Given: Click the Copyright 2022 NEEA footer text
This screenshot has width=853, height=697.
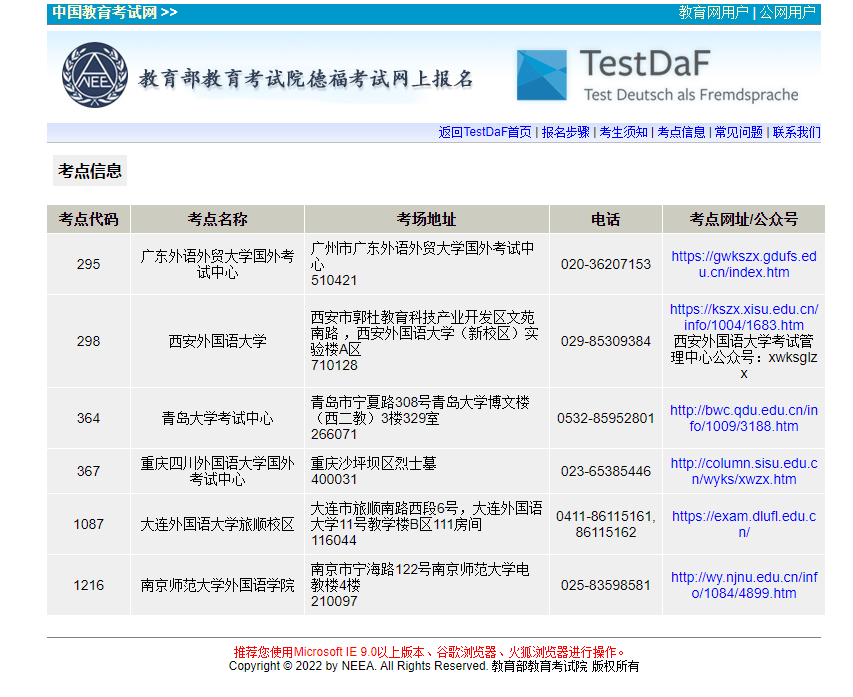Looking at the screenshot, I should [434, 666].
